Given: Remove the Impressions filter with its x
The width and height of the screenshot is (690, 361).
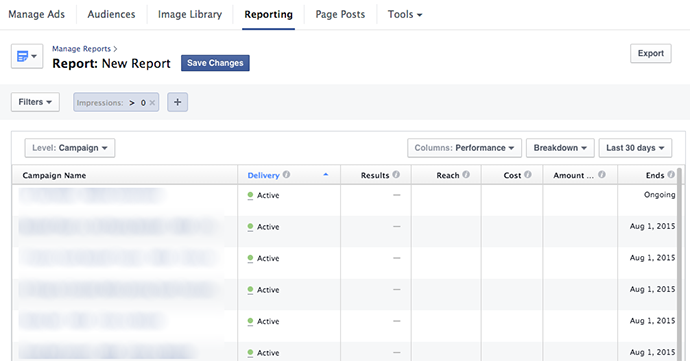Looking at the screenshot, I should 152,103.
